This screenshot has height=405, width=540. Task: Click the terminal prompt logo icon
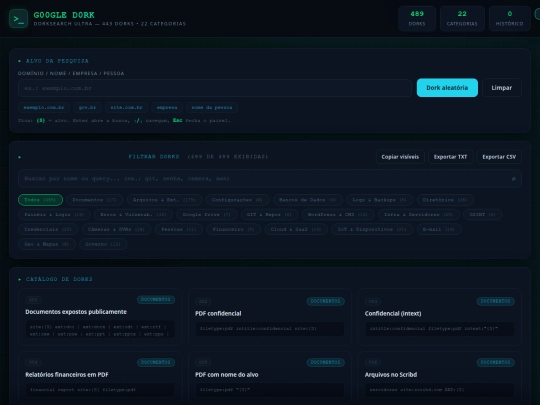pos(19,19)
